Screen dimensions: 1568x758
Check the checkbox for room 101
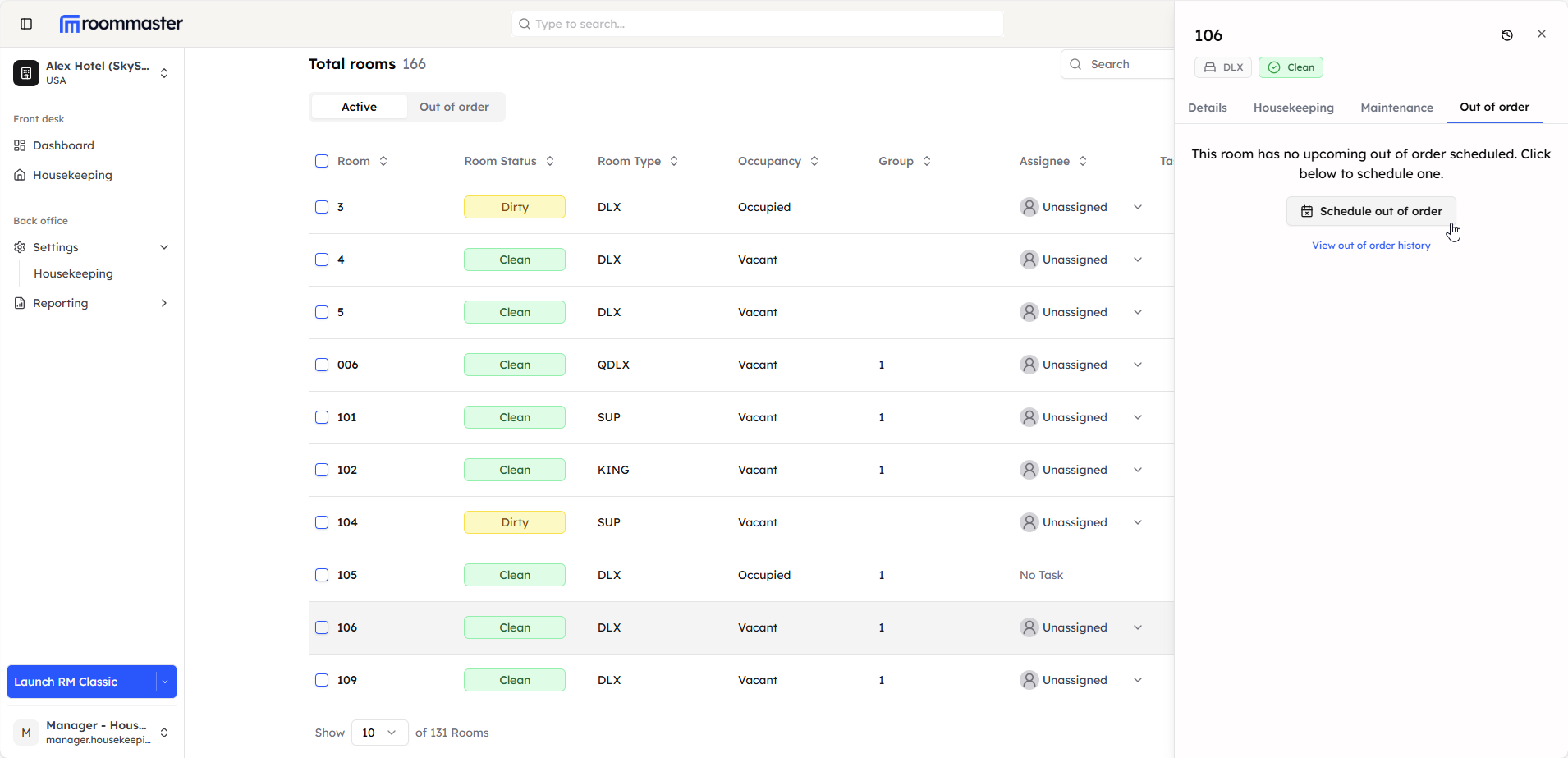pyautogui.click(x=322, y=417)
